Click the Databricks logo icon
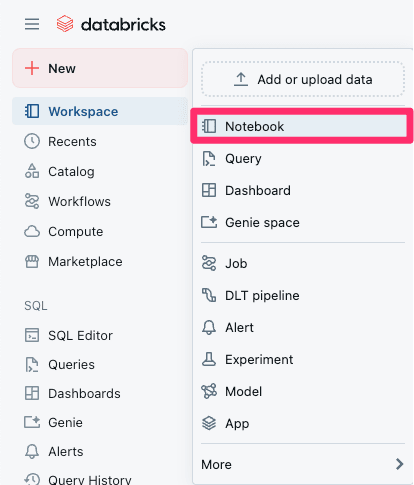 point(65,24)
